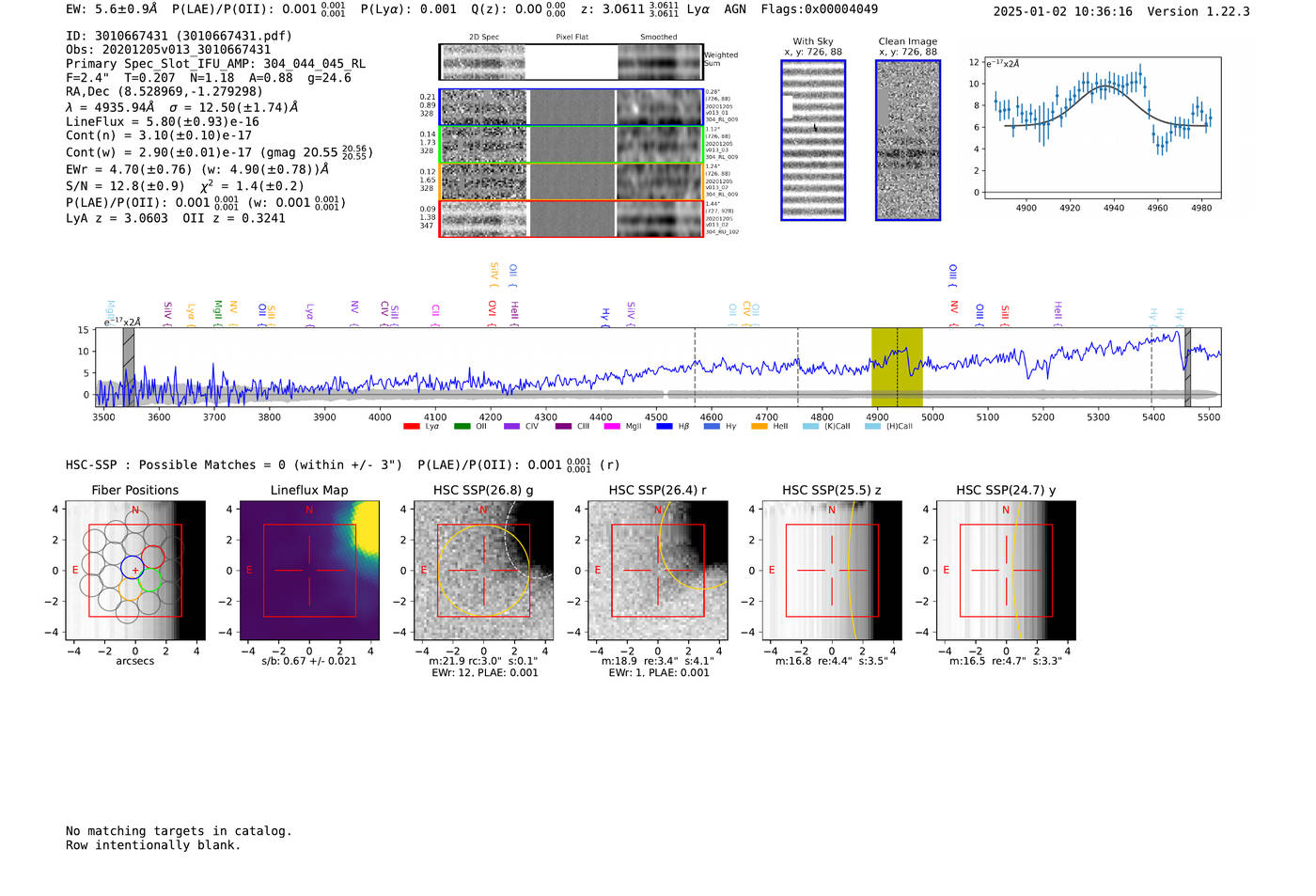1316x896 pixels.
Task: Click the 'S/N = 12.8(±0.9)' value
Action: 125,186
